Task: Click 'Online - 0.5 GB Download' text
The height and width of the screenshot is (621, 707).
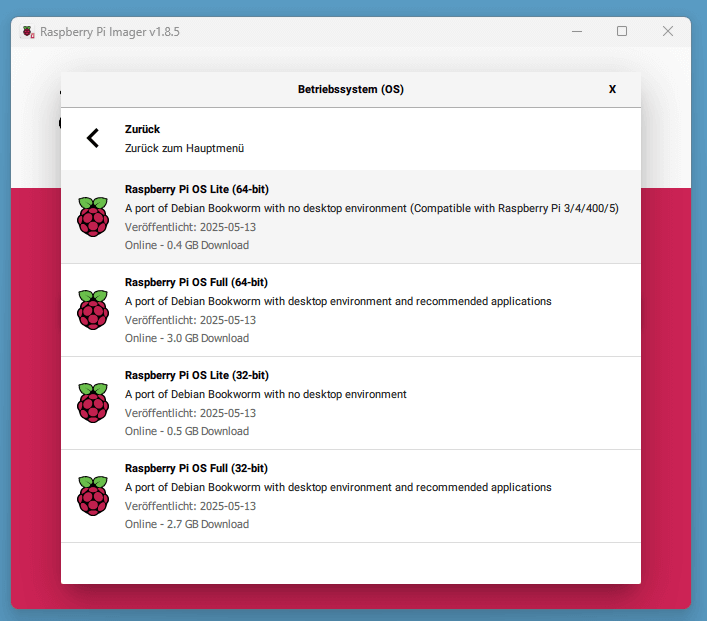Action: 187,431
